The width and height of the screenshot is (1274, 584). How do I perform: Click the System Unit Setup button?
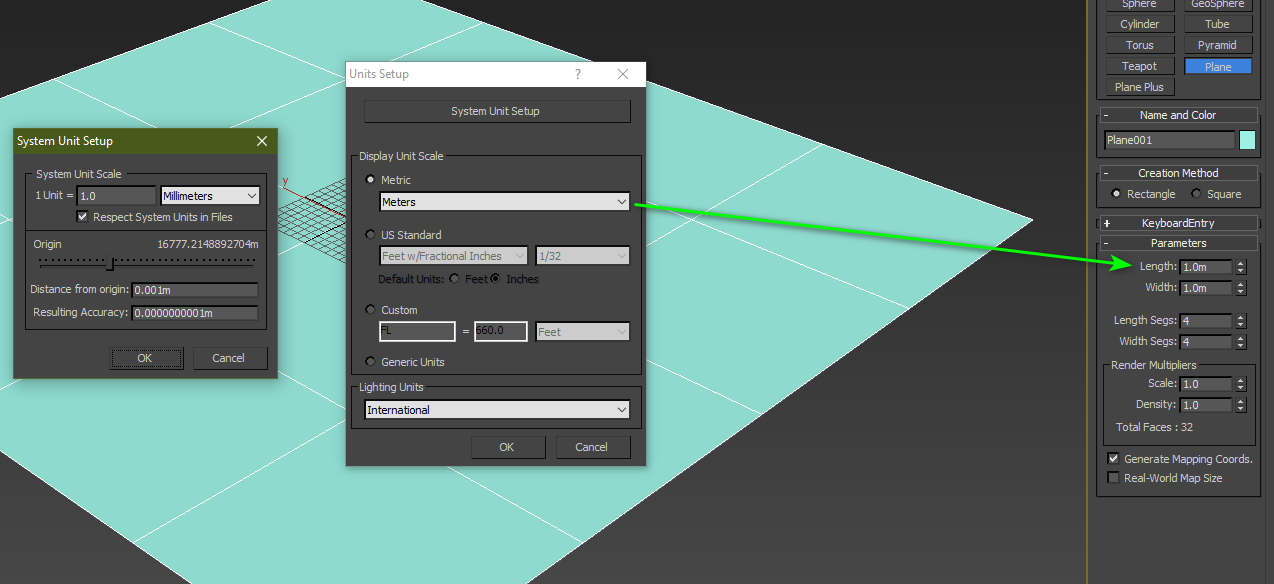[x=496, y=111]
